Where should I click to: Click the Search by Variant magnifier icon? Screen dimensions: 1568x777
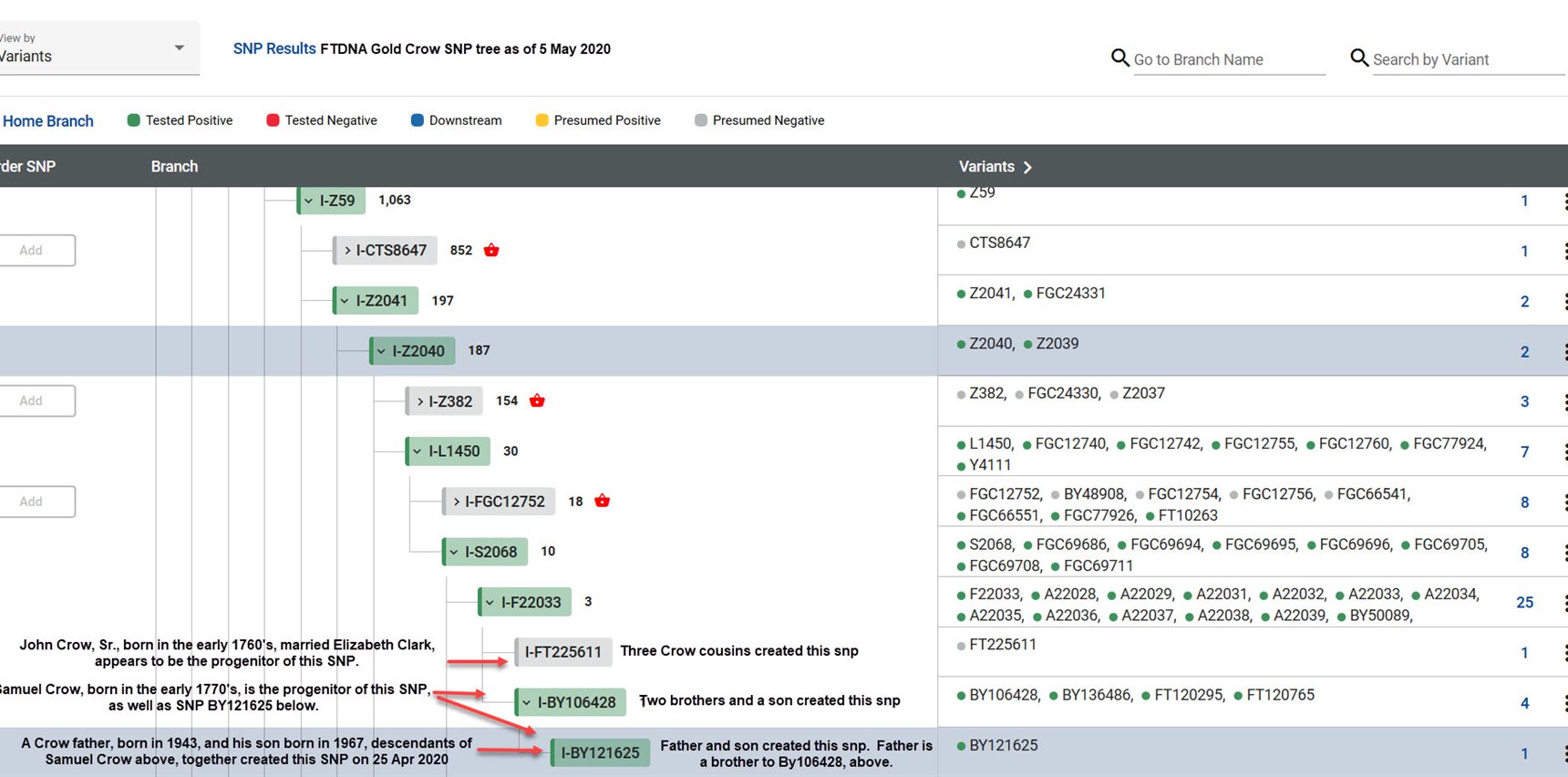(x=1358, y=58)
